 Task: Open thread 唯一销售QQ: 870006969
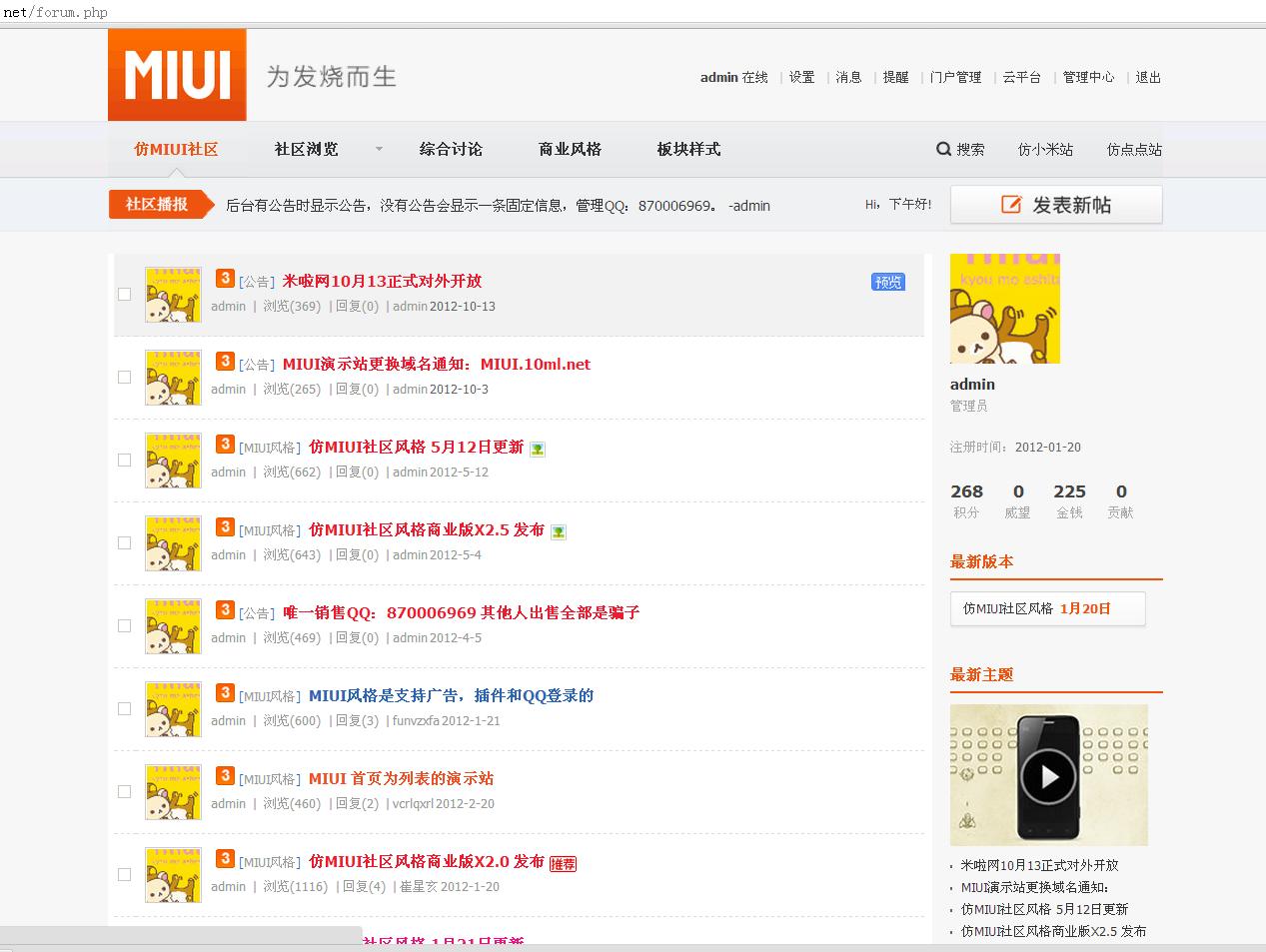click(461, 612)
